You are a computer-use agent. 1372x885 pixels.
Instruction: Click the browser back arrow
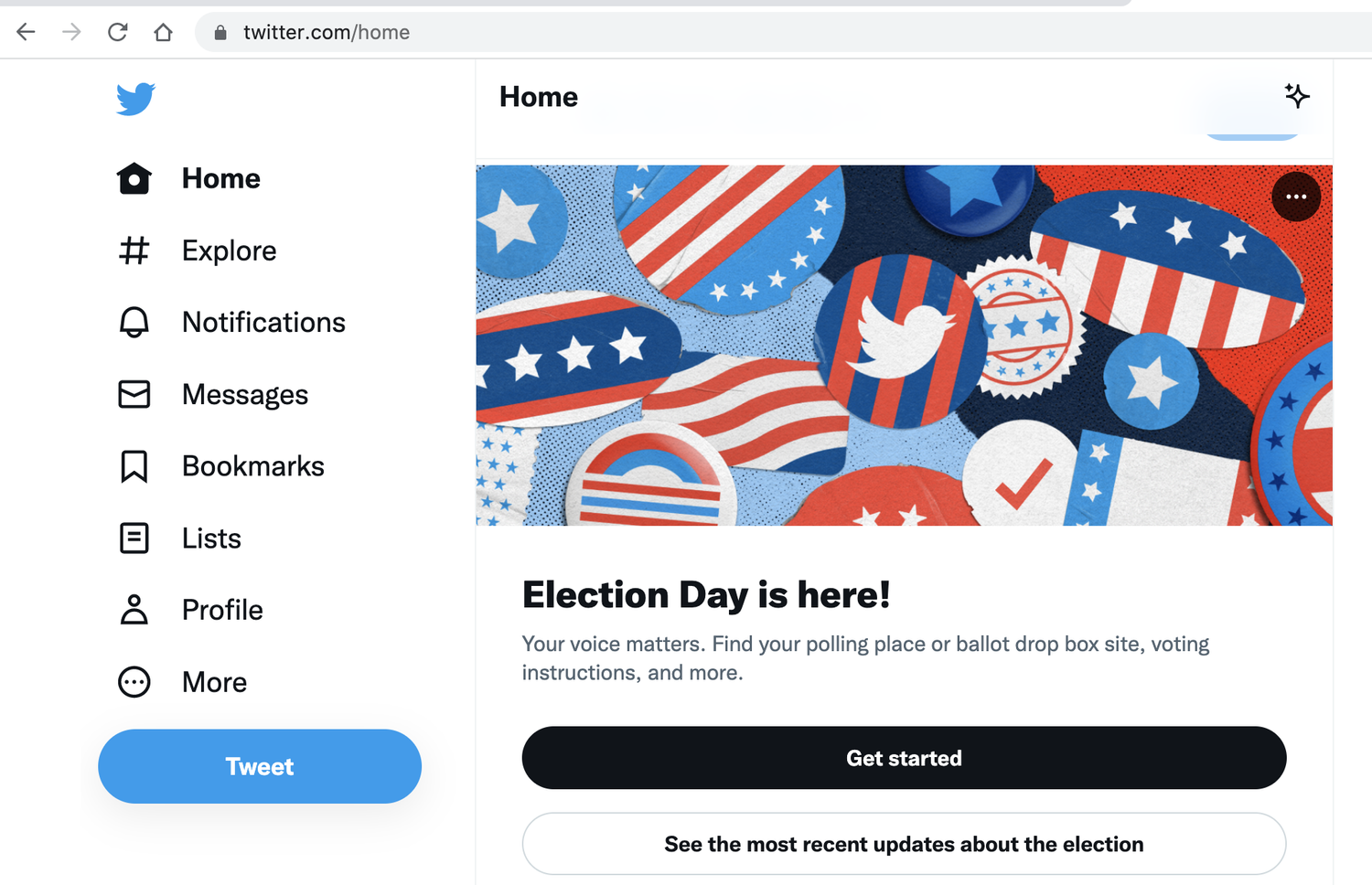(26, 31)
